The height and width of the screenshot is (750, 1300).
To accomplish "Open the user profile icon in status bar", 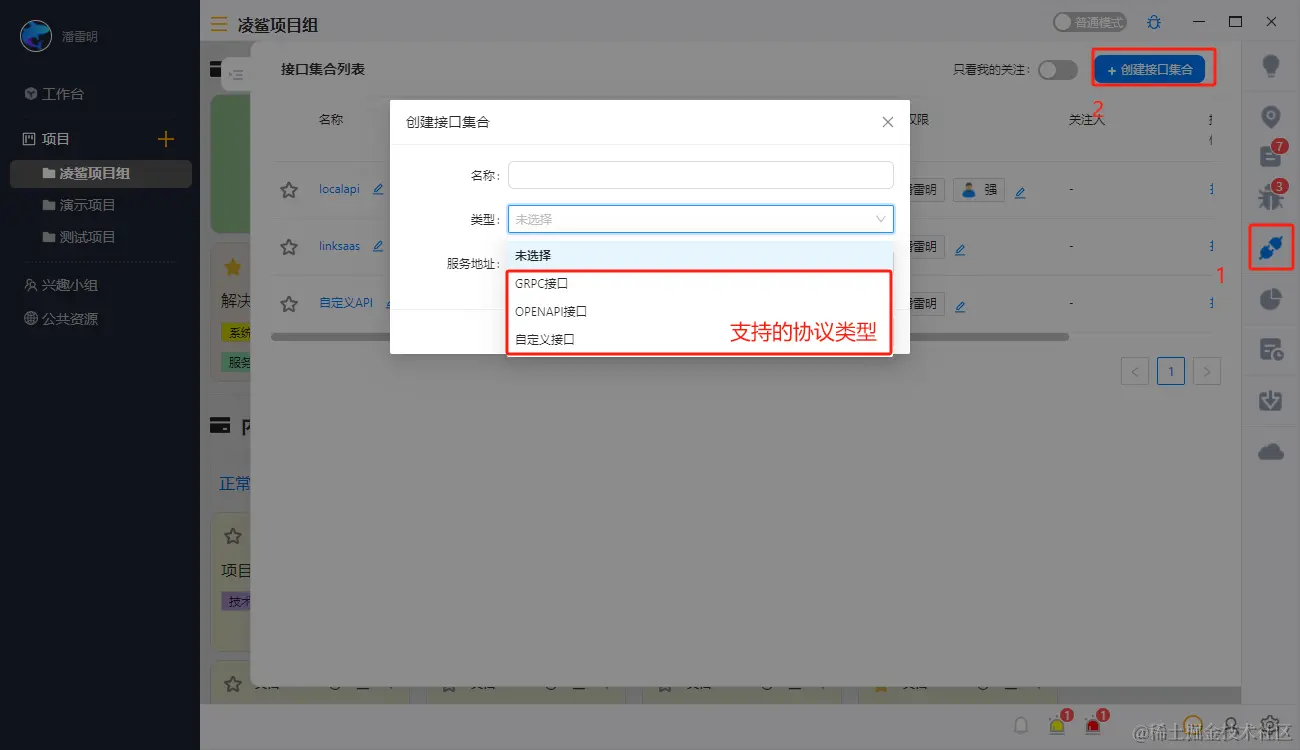I will (x=1232, y=725).
